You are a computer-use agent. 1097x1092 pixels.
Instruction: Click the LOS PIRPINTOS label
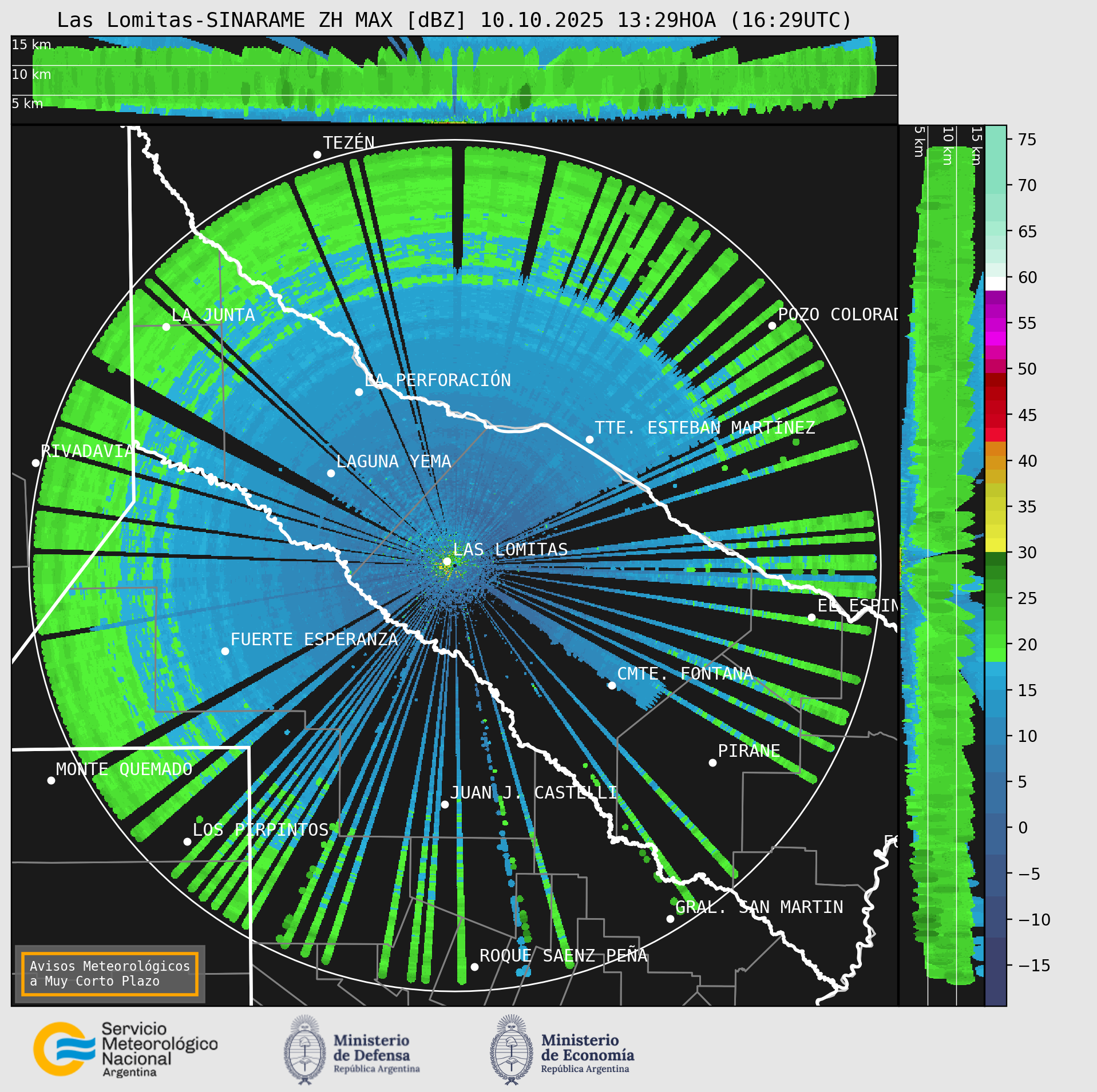[x=260, y=830]
